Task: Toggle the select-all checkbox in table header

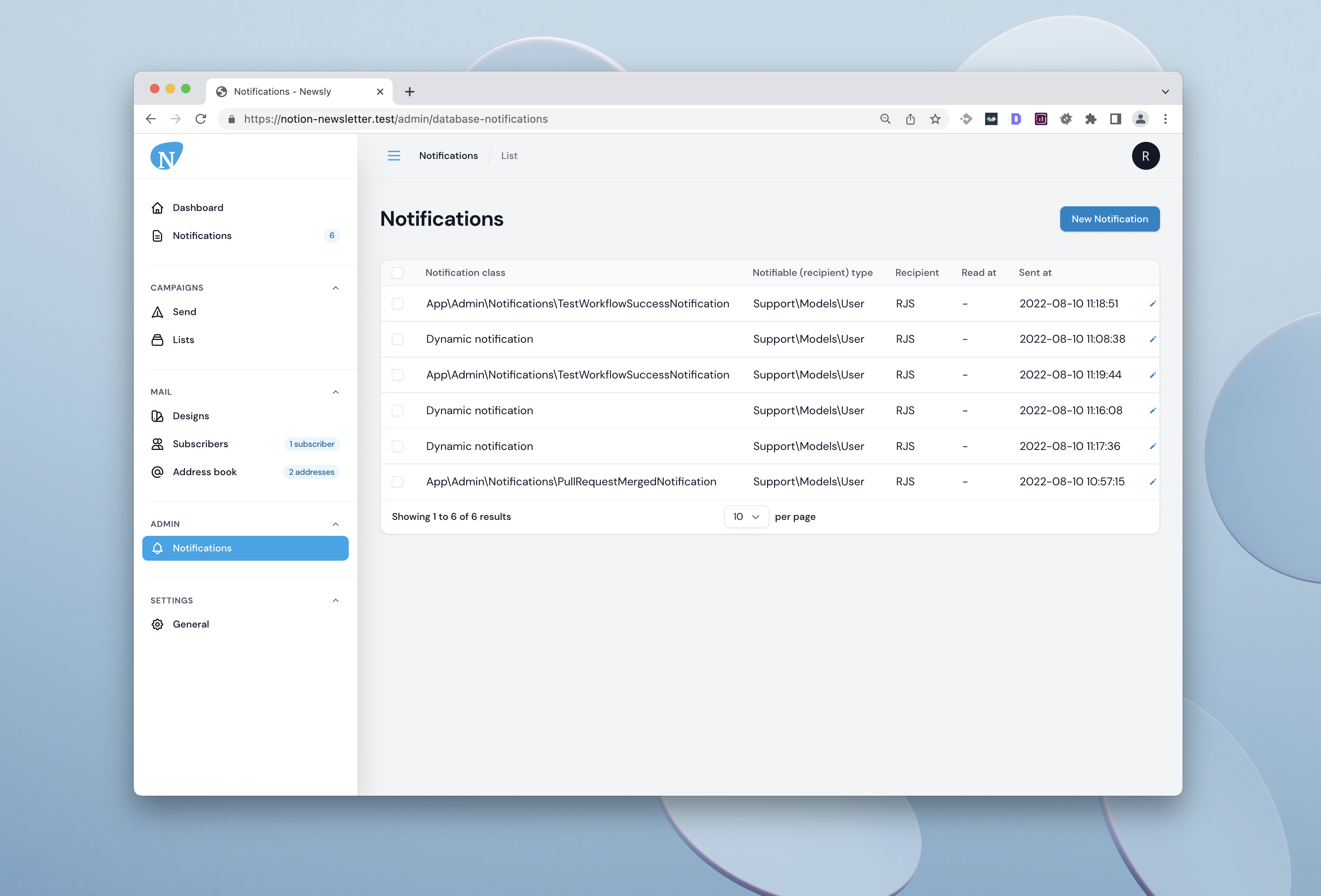Action: coord(397,273)
